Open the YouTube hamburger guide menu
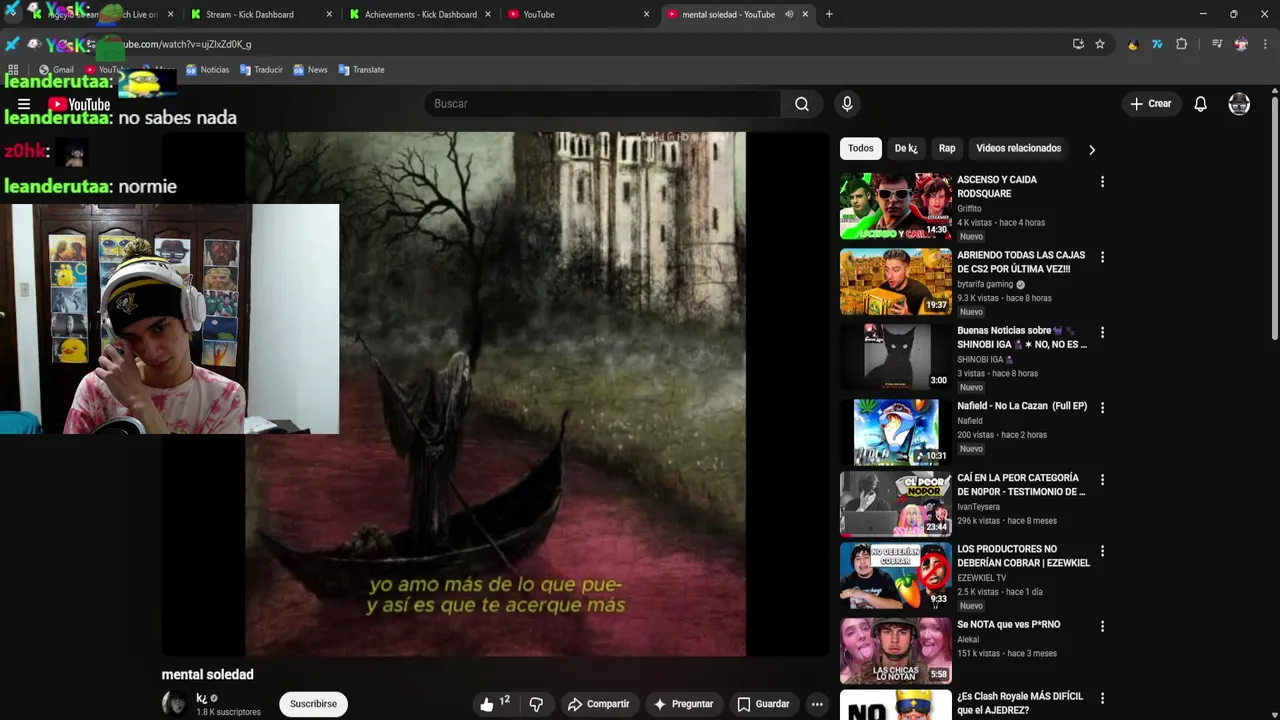The image size is (1280, 720). point(24,104)
